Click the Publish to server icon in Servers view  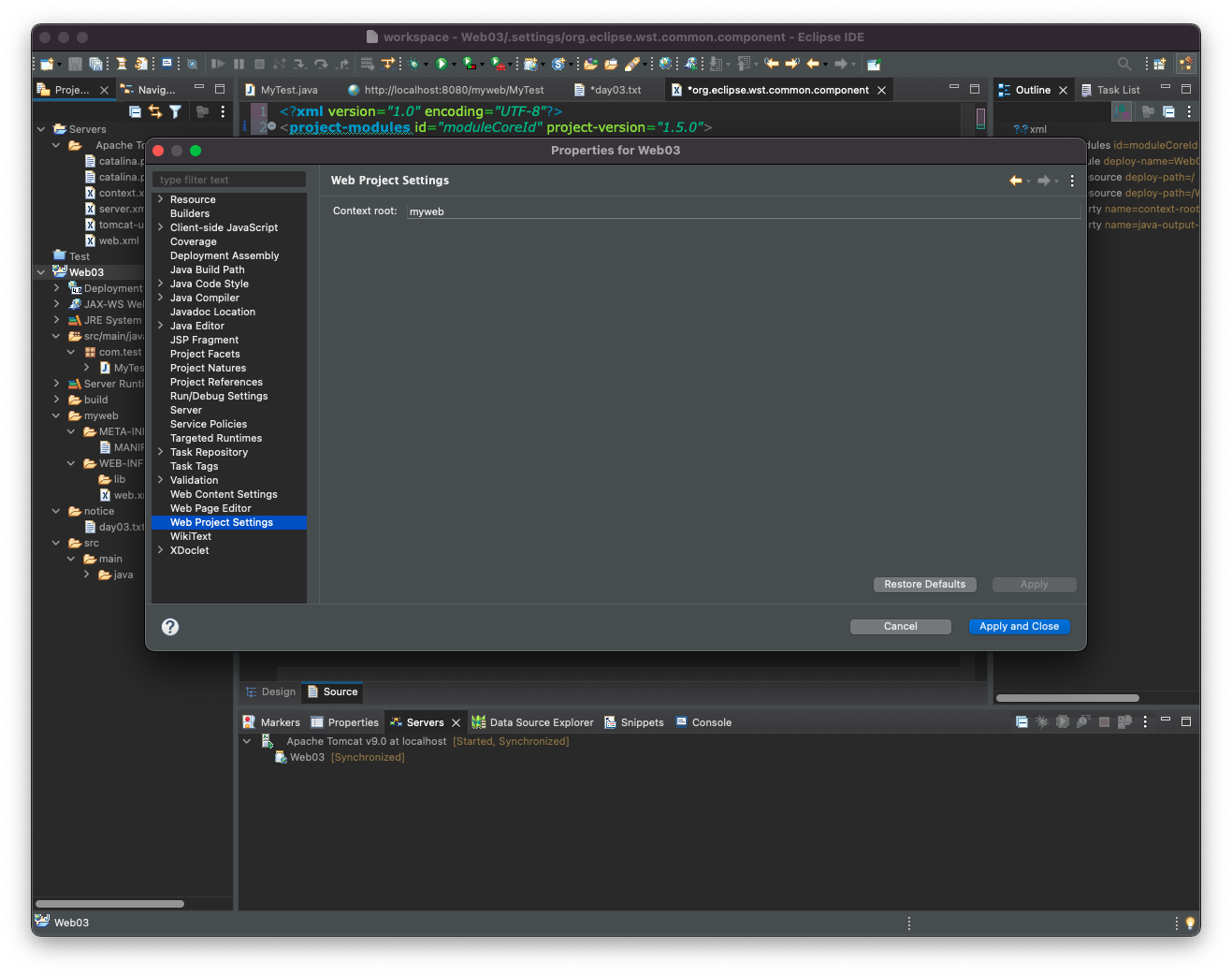1124,722
